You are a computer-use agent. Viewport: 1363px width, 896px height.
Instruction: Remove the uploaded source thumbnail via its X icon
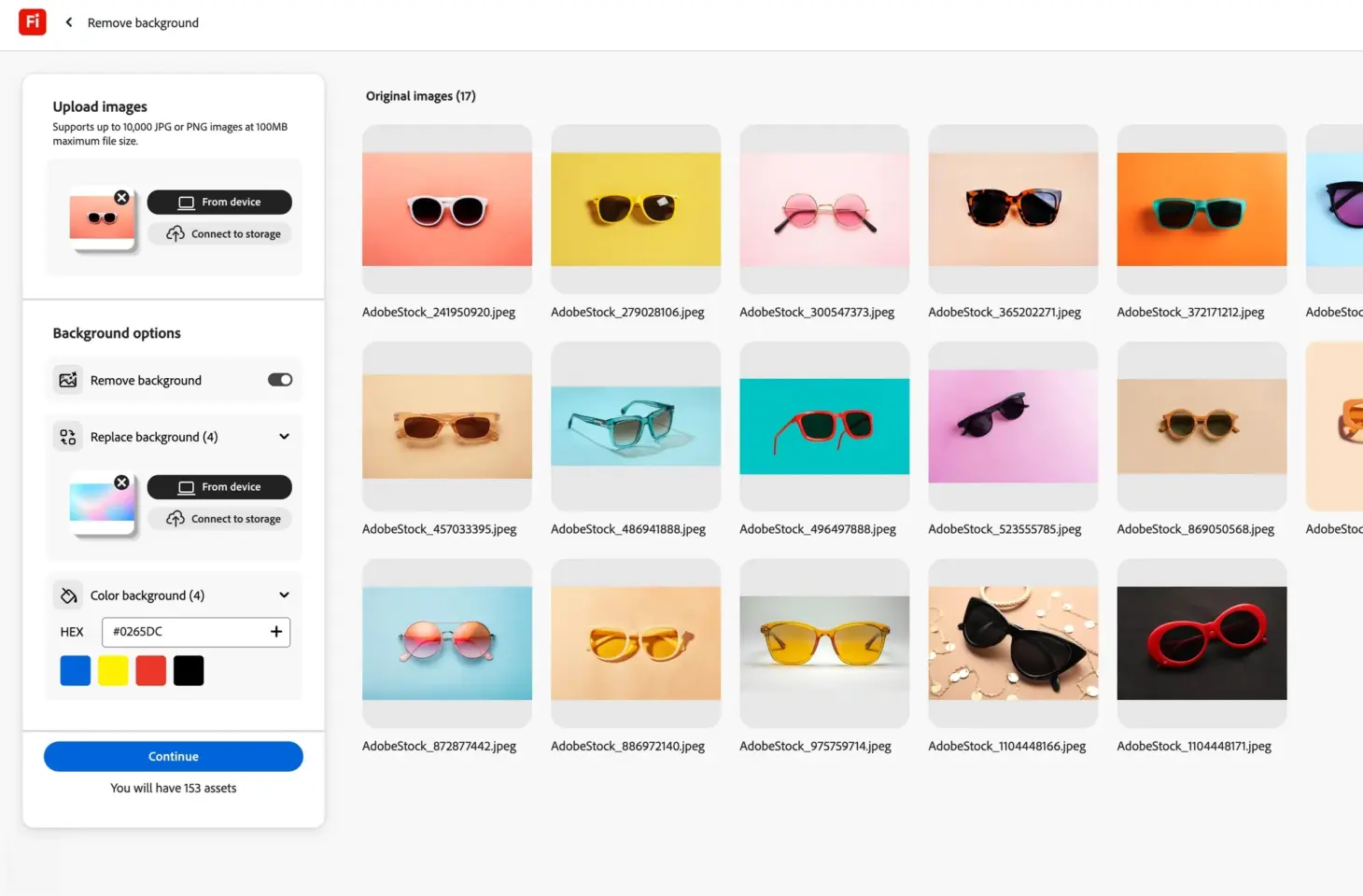pos(121,197)
